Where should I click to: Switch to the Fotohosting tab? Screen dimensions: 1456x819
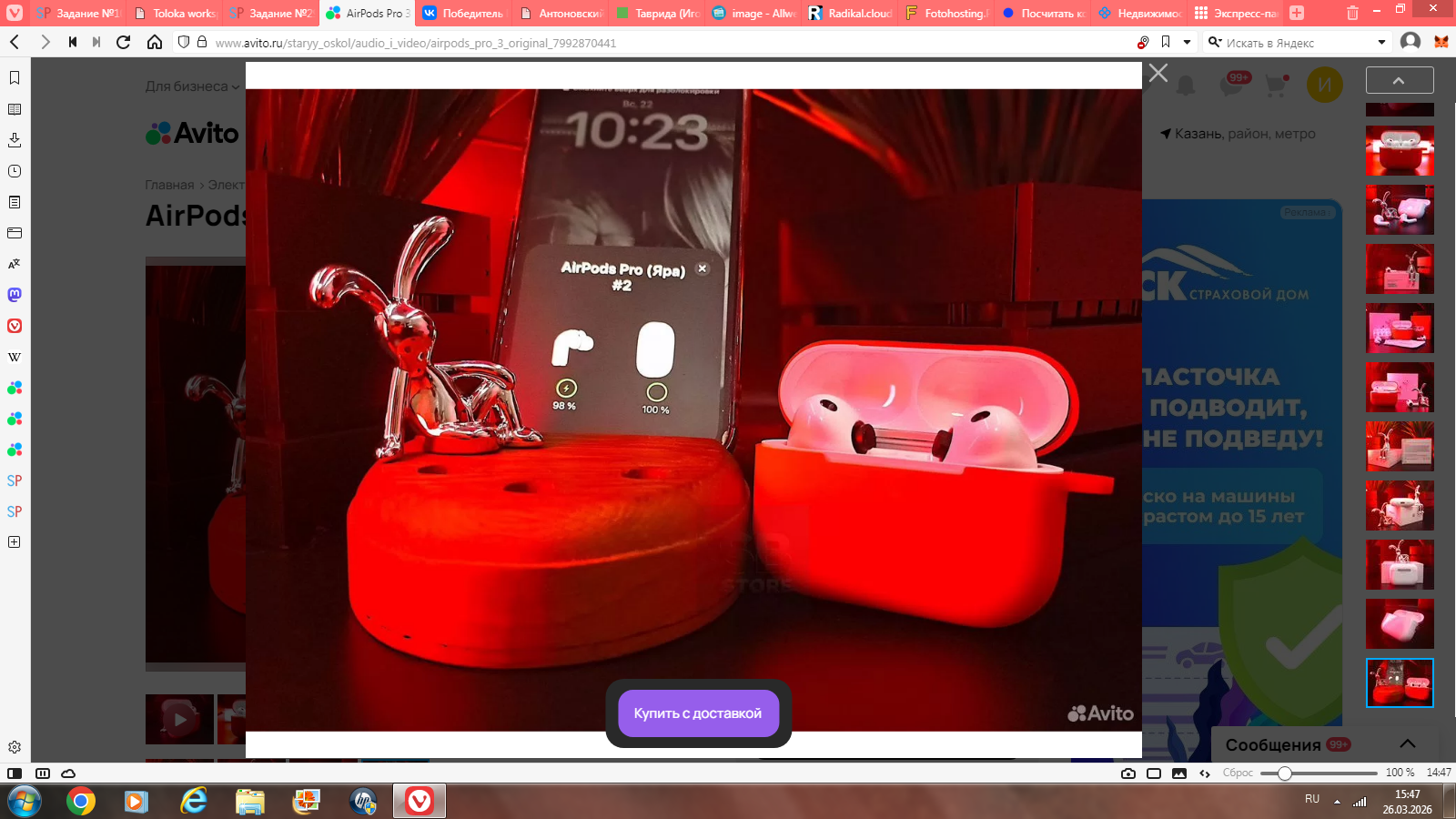[946, 13]
